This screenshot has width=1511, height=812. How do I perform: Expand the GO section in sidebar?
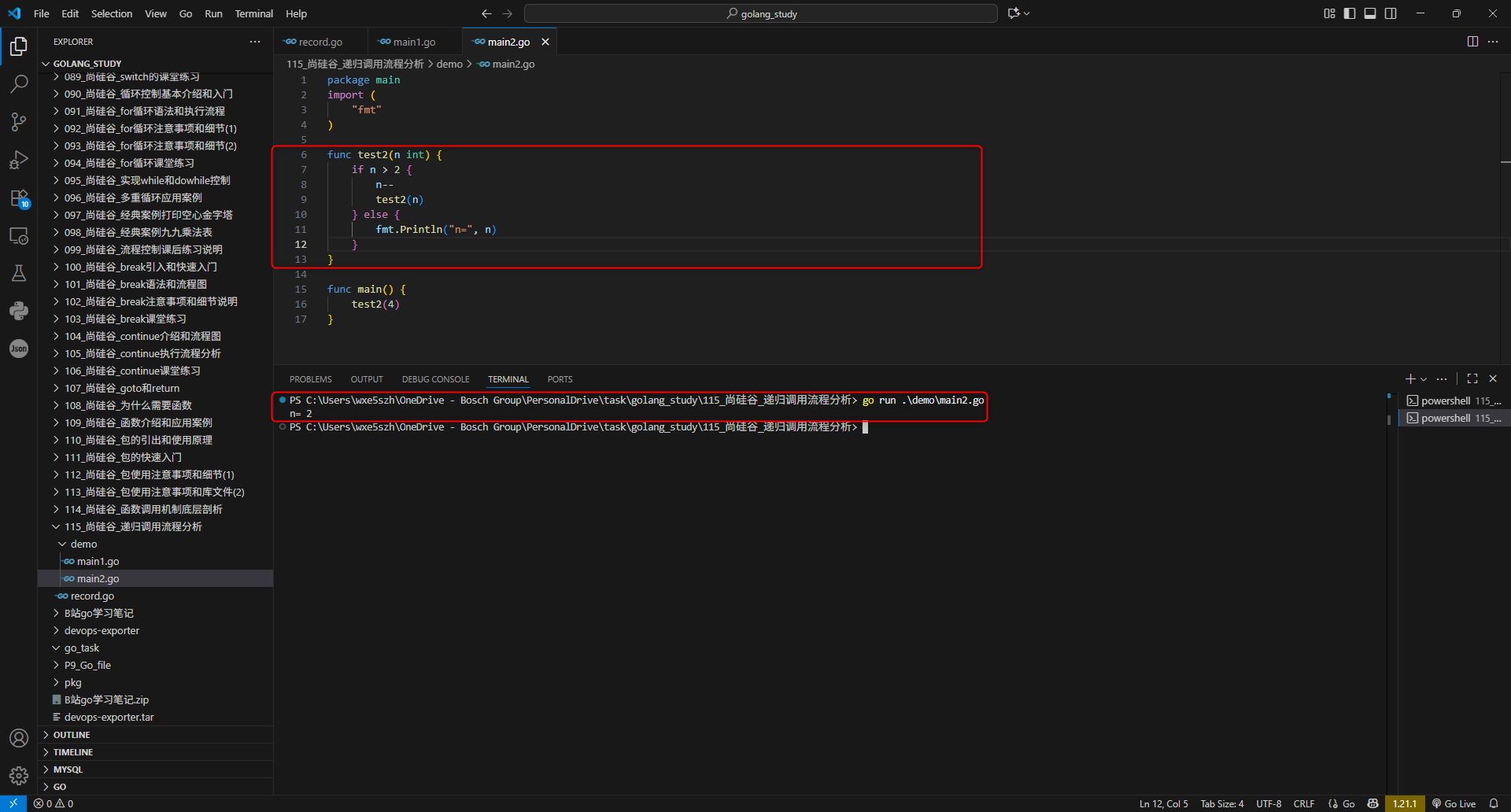point(156,787)
